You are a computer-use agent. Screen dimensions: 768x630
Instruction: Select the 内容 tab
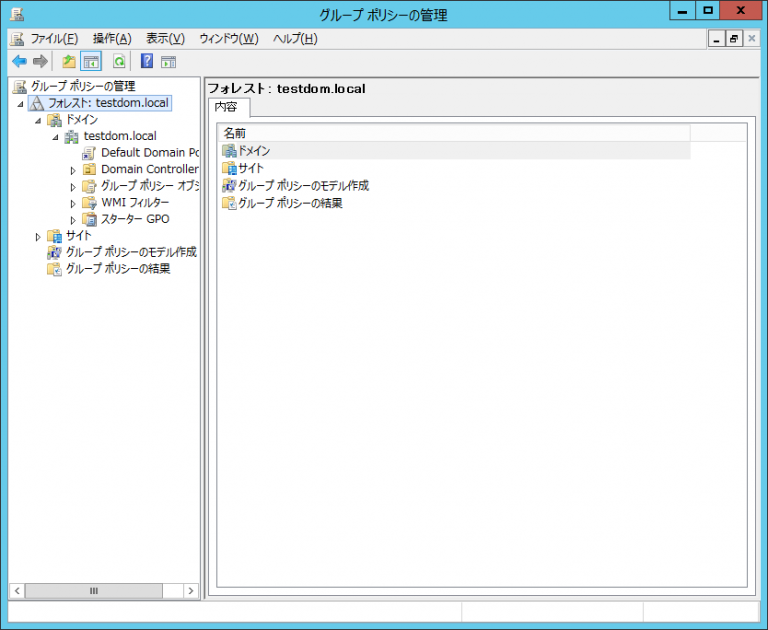229,107
